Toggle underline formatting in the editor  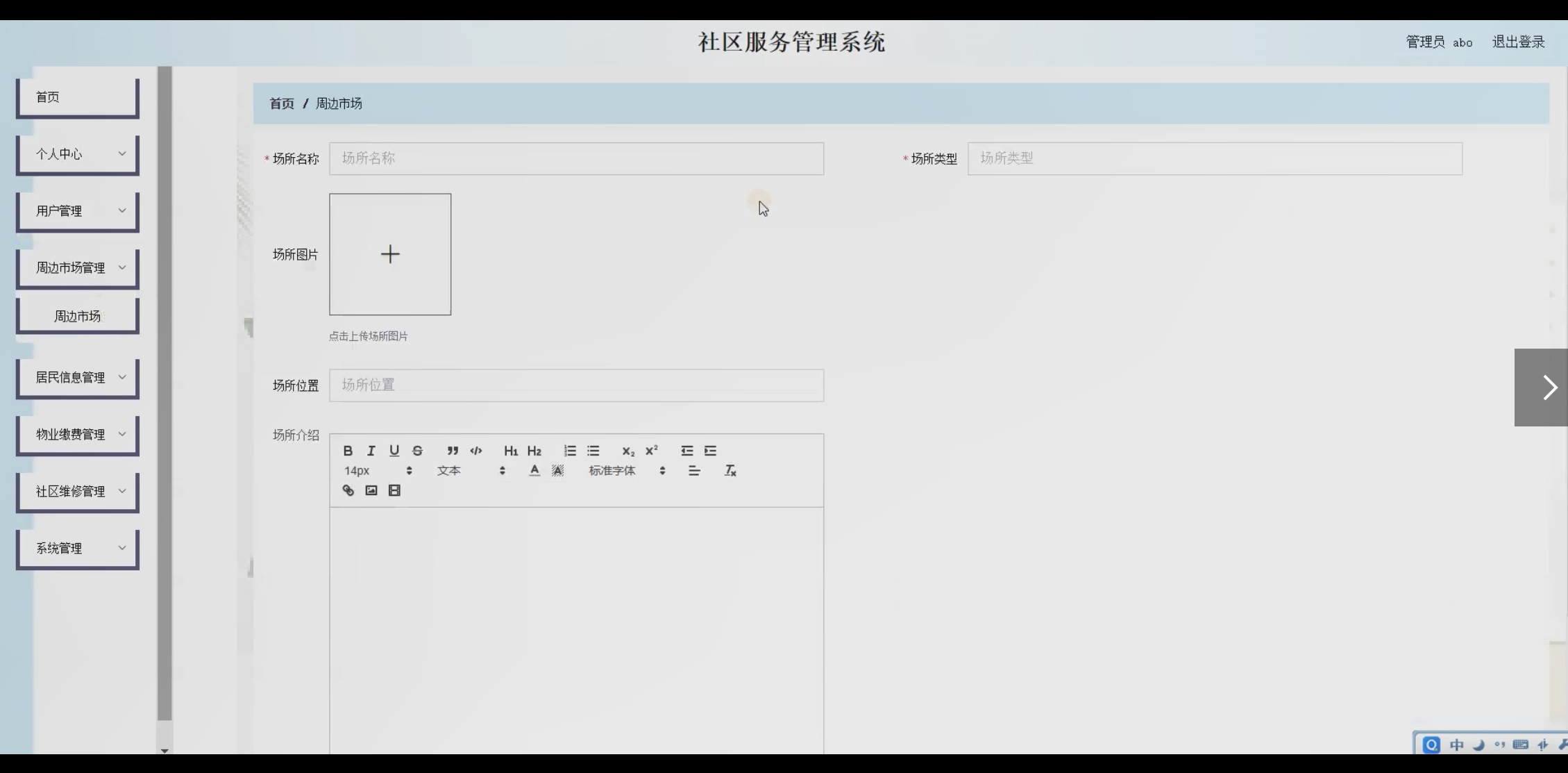(x=394, y=451)
